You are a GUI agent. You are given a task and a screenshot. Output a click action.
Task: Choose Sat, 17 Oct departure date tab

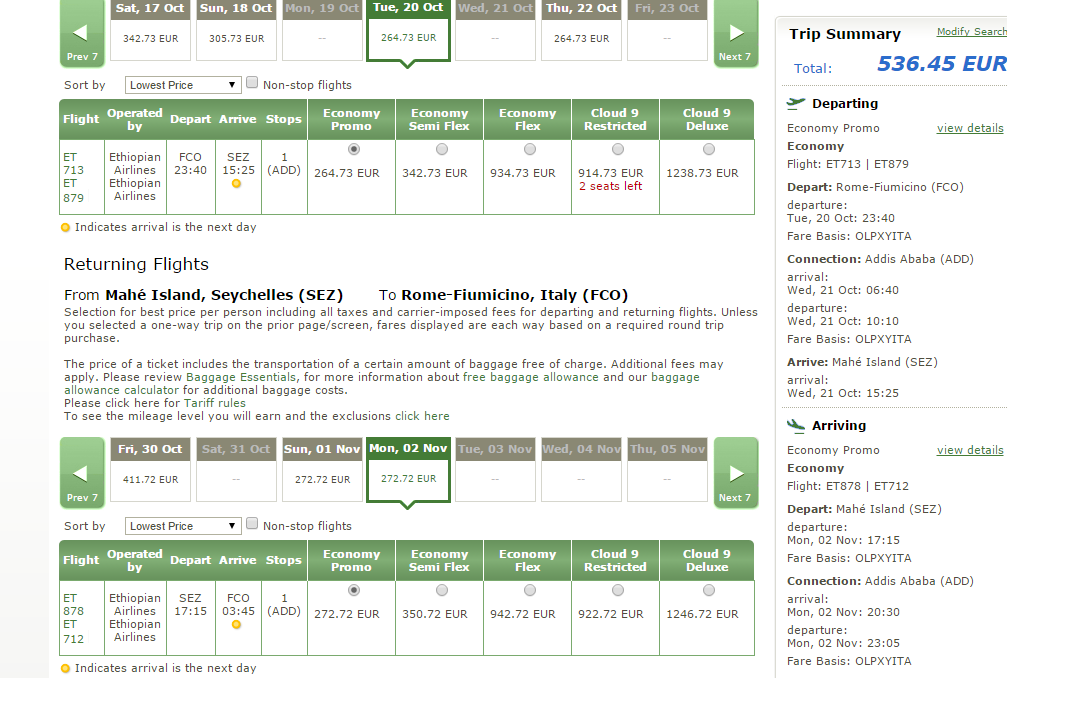point(150,30)
